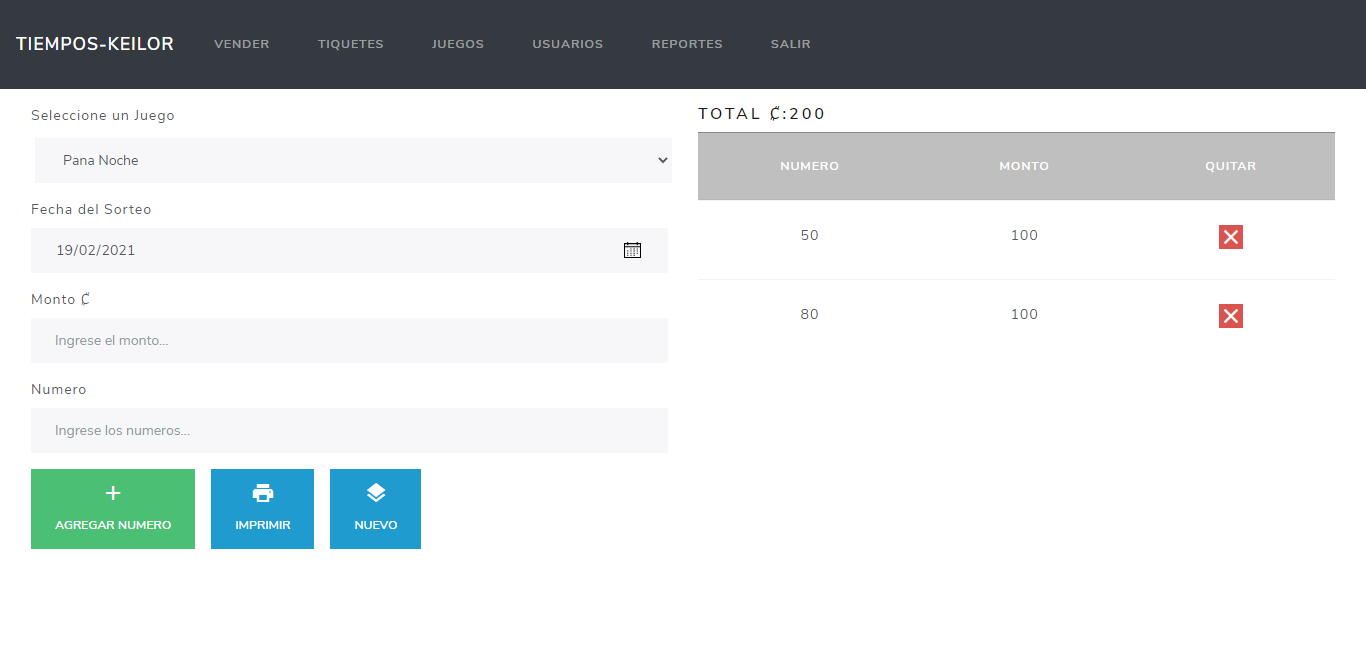
Task: Click the printer icon on Imprimir
Action: click(263, 493)
